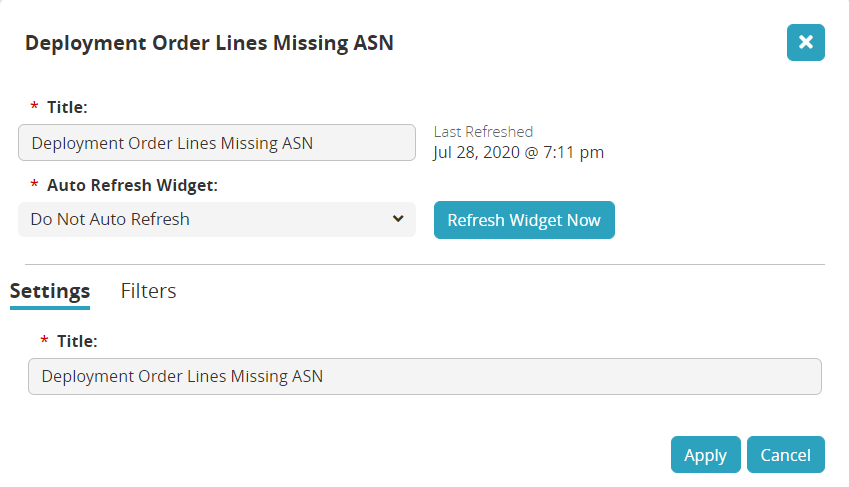Screen dimensions: 849x487
Task: Click the dialog heading Deployment Order Lines Missing ASN
Action: [209, 43]
